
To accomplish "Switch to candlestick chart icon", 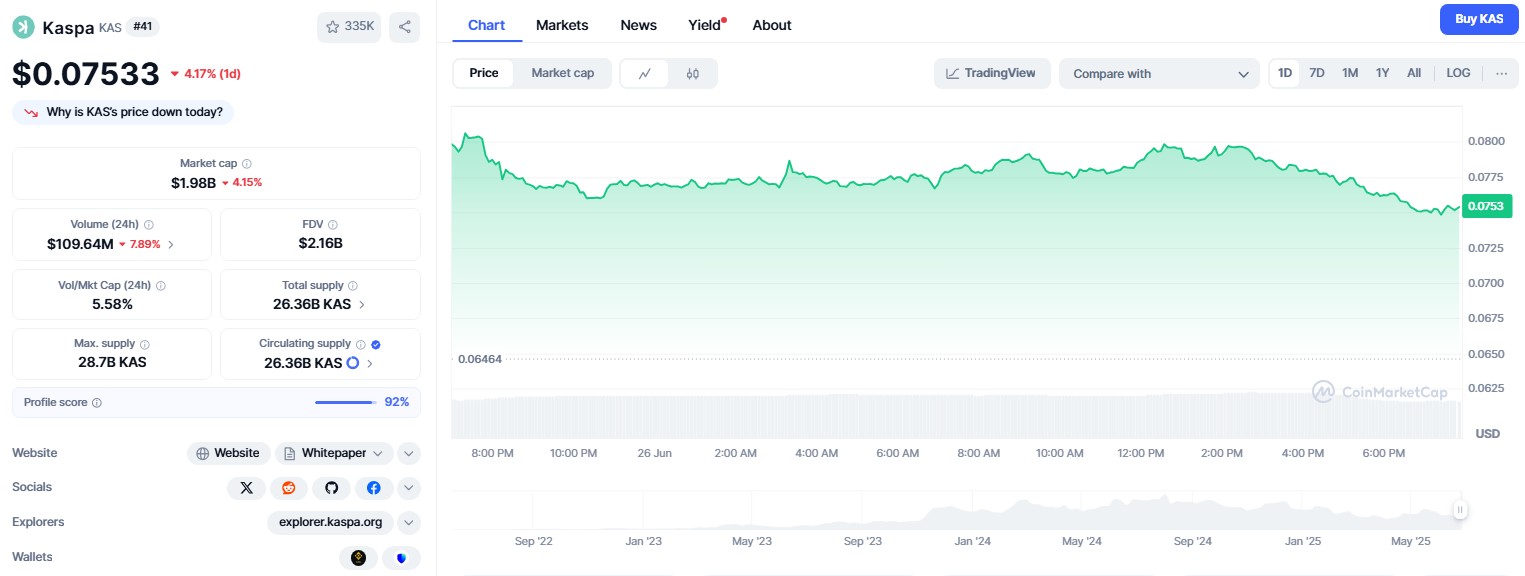I will coord(693,73).
